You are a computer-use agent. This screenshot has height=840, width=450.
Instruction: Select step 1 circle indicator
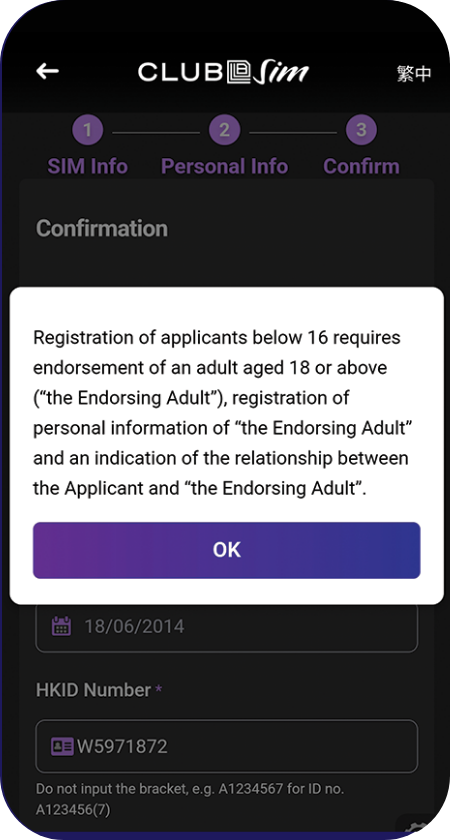pos(88,130)
